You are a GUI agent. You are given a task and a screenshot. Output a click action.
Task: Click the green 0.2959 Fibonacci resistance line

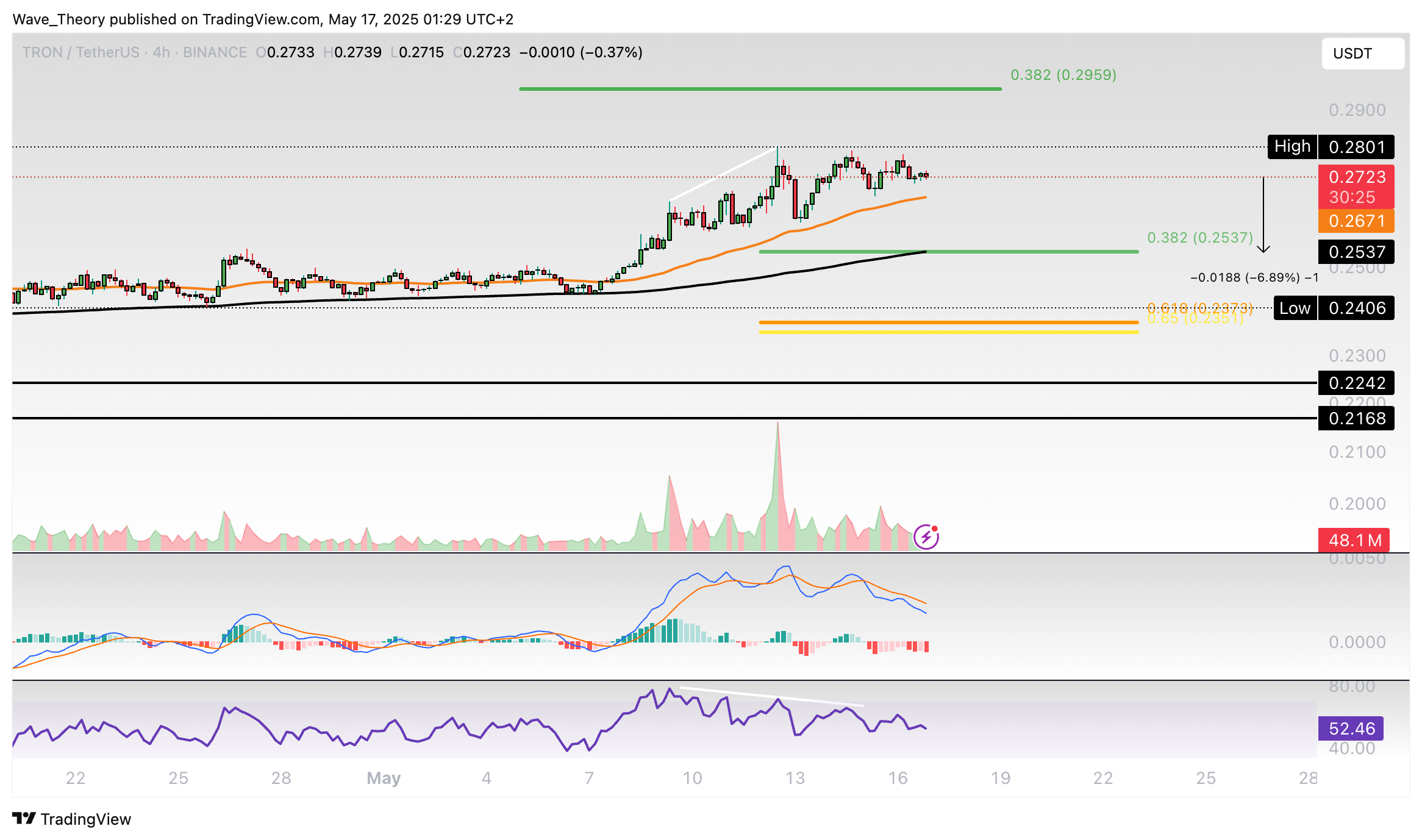[760, 89]
